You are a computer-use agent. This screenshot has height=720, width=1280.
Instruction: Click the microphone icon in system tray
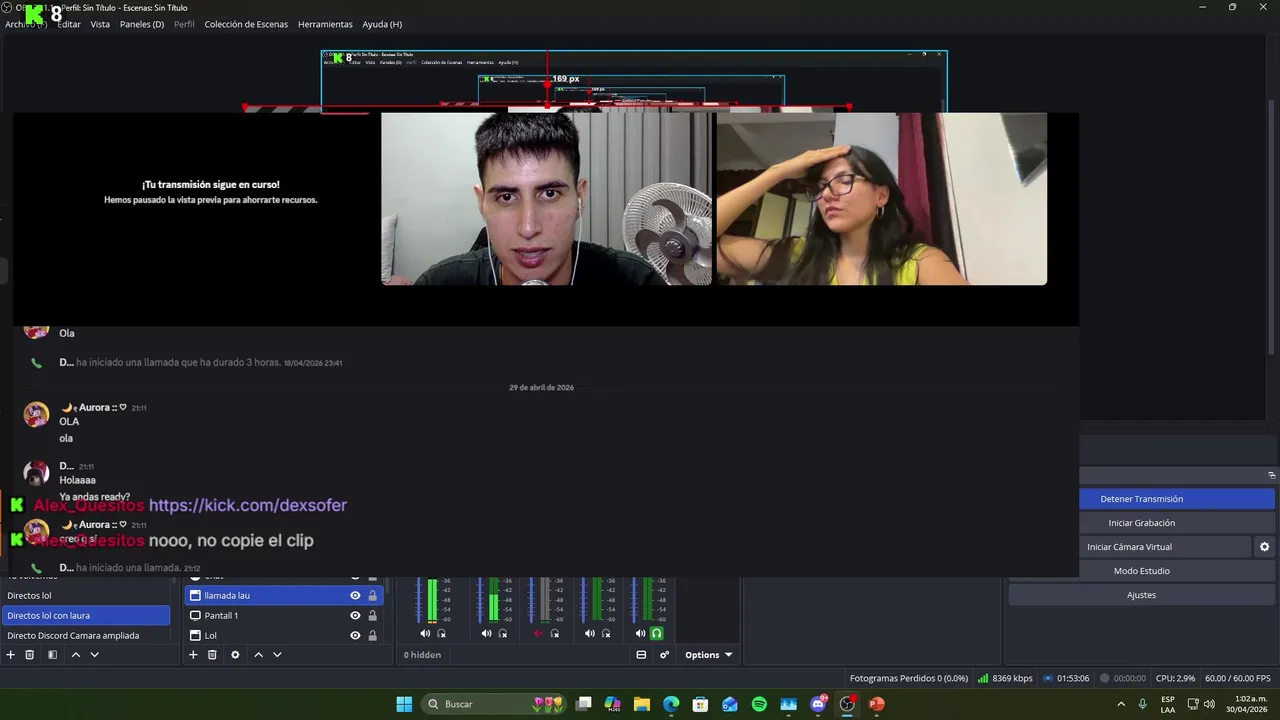pos(1142,704)
